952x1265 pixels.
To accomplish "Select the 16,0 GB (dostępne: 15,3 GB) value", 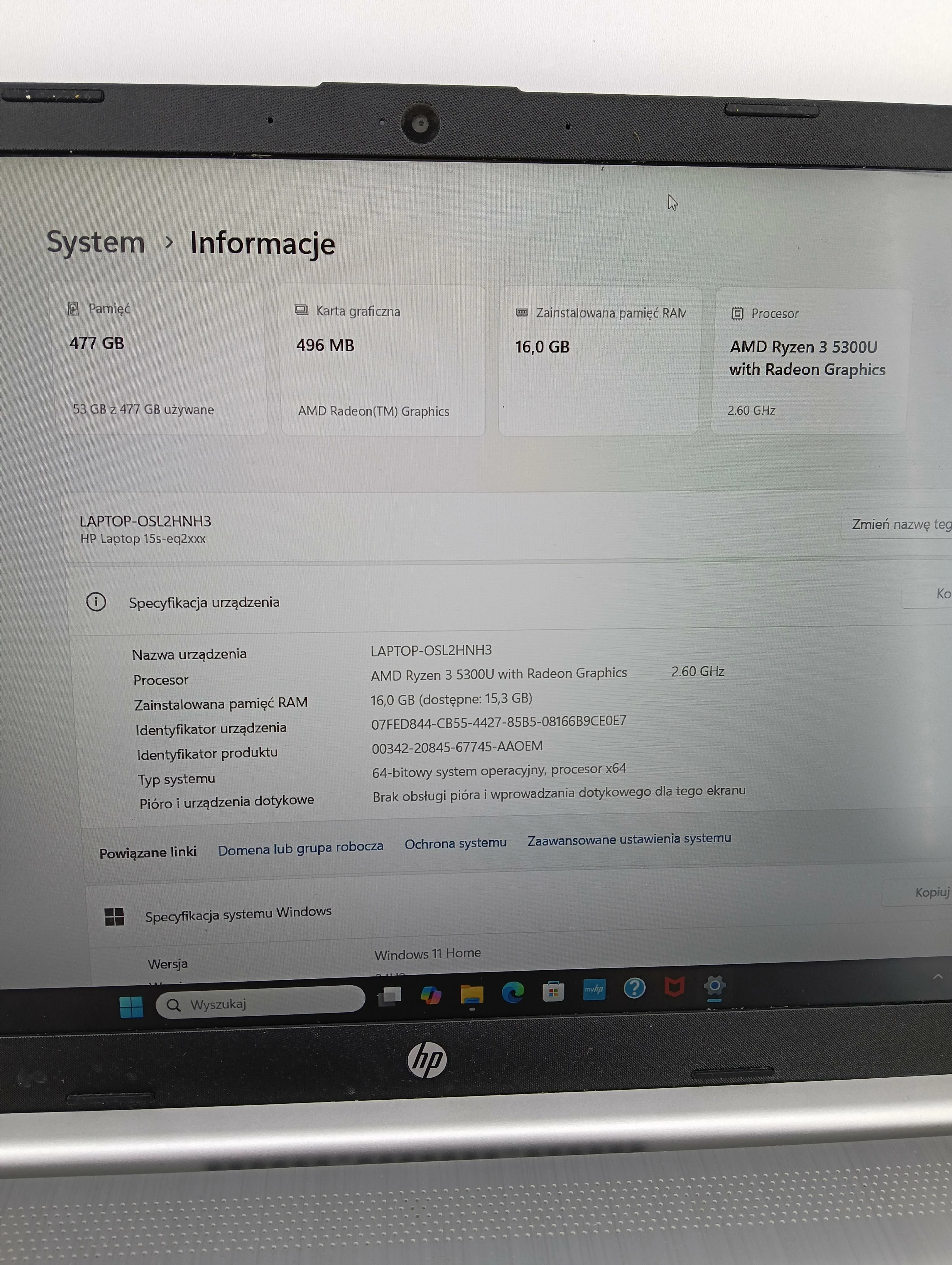I will [x=451, y=699].
